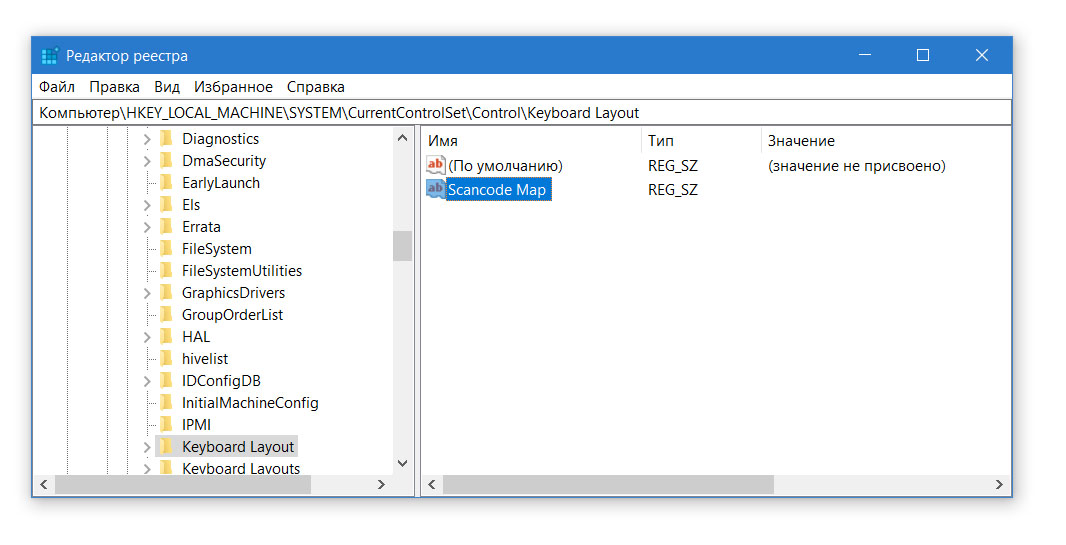Expand the Errata key
Viewport: 1066px width, 545px height.
147,227
